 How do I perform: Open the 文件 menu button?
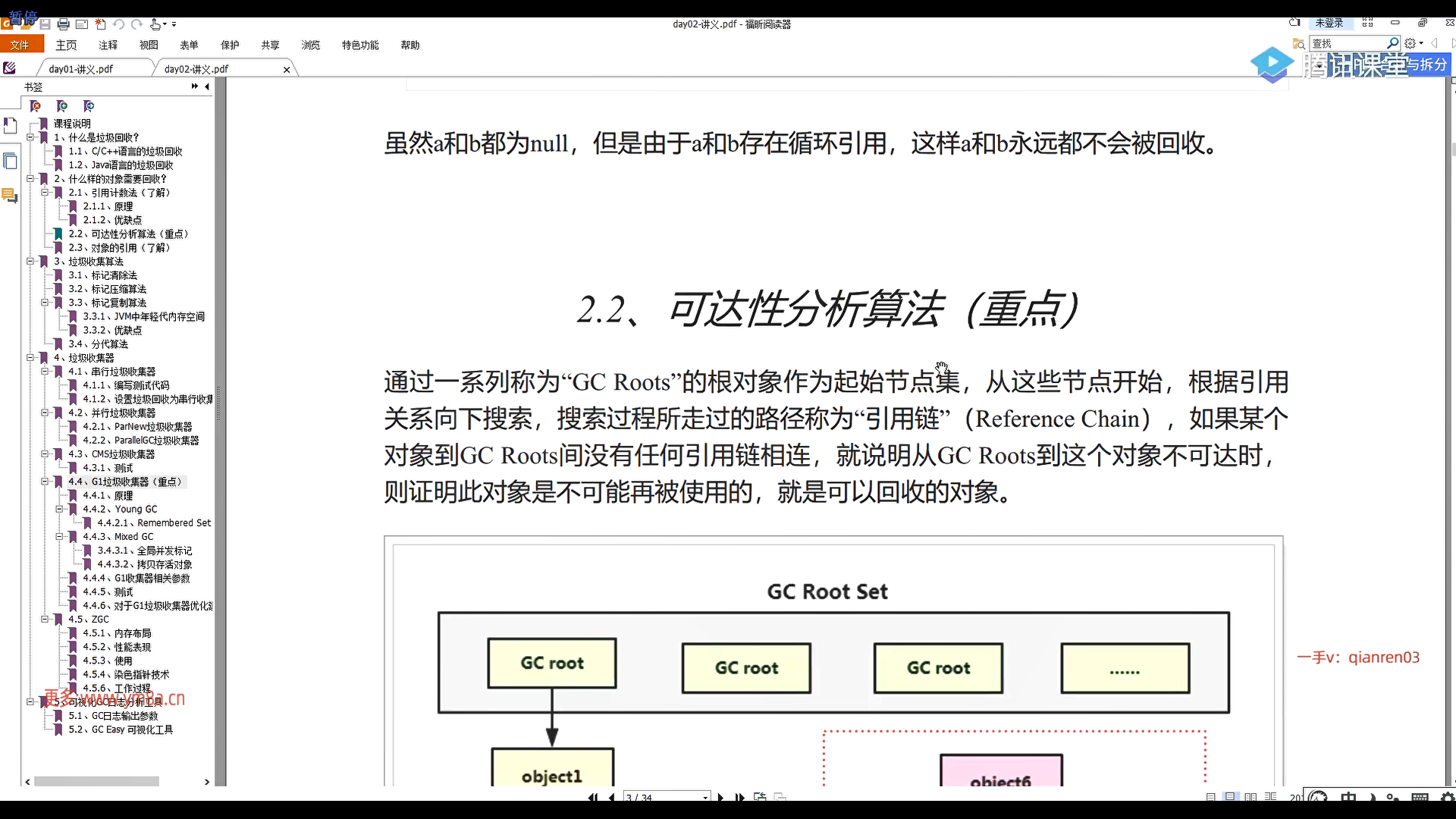coord(20,45)
